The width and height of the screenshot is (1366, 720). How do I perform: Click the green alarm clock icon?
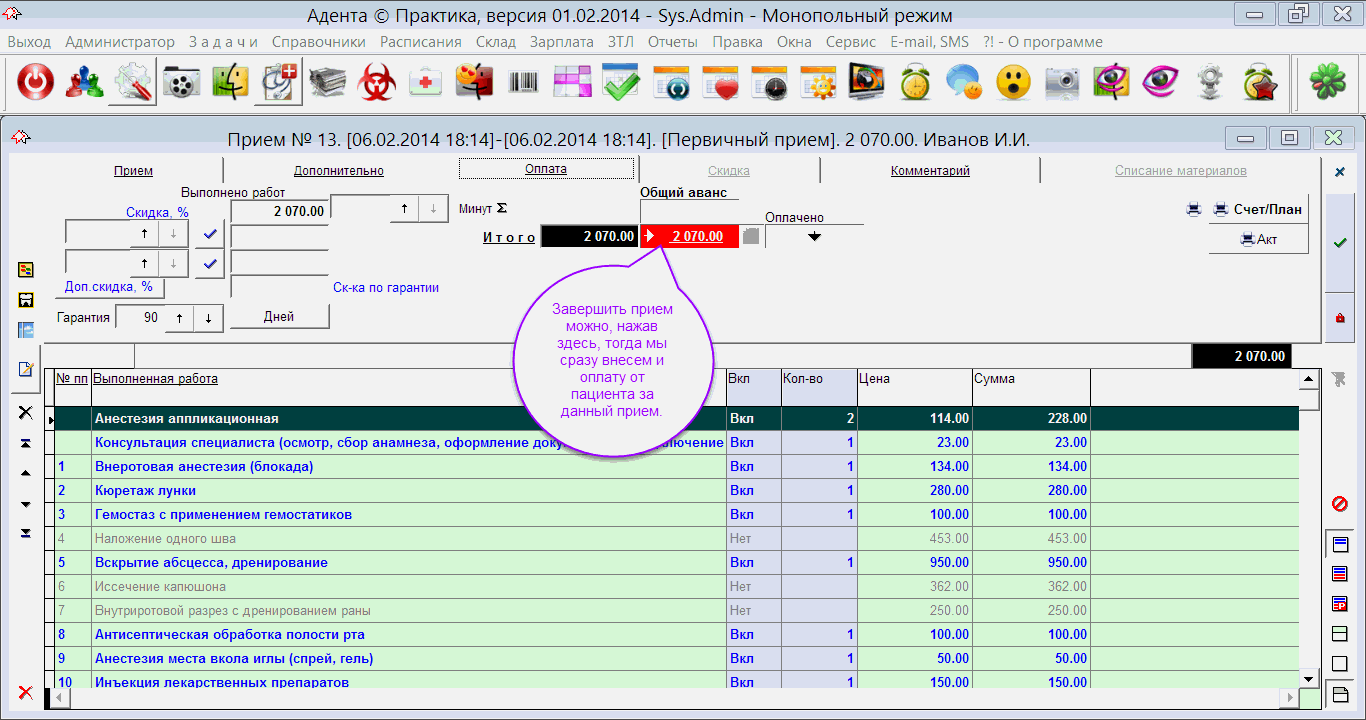tap(915, 83)
